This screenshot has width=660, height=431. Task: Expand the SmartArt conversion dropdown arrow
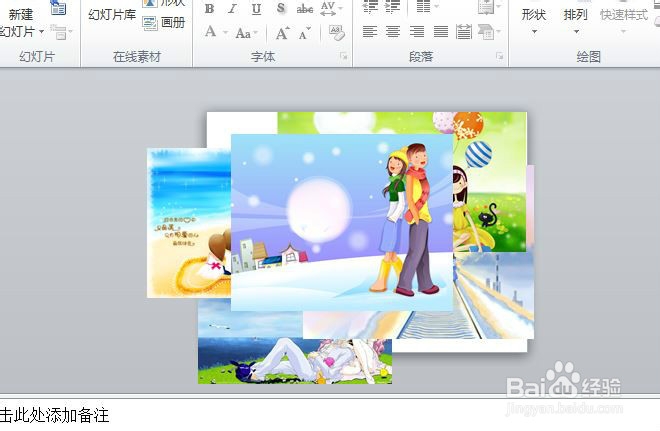tap(499, 32)
